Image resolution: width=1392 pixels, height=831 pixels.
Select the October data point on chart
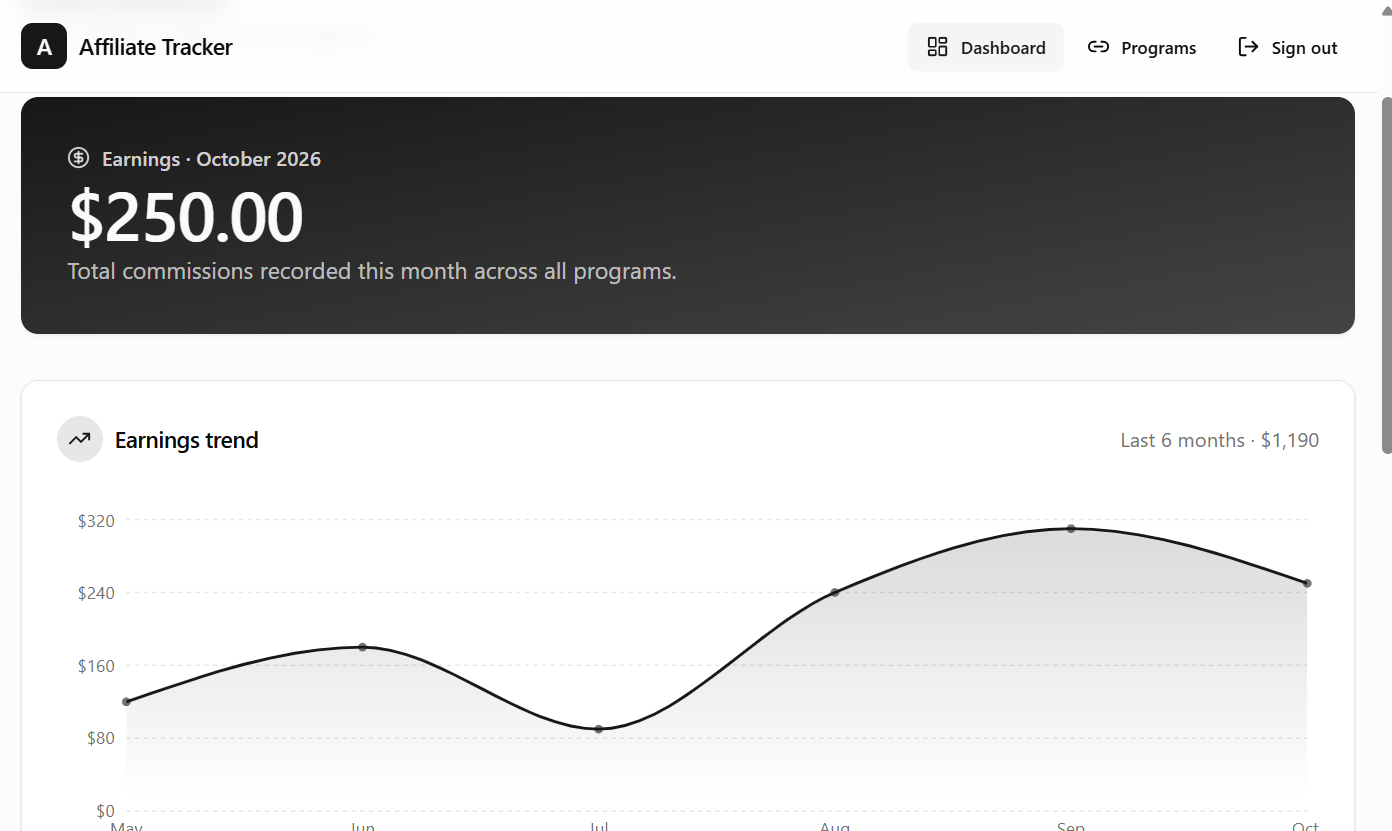point(1307,583)
